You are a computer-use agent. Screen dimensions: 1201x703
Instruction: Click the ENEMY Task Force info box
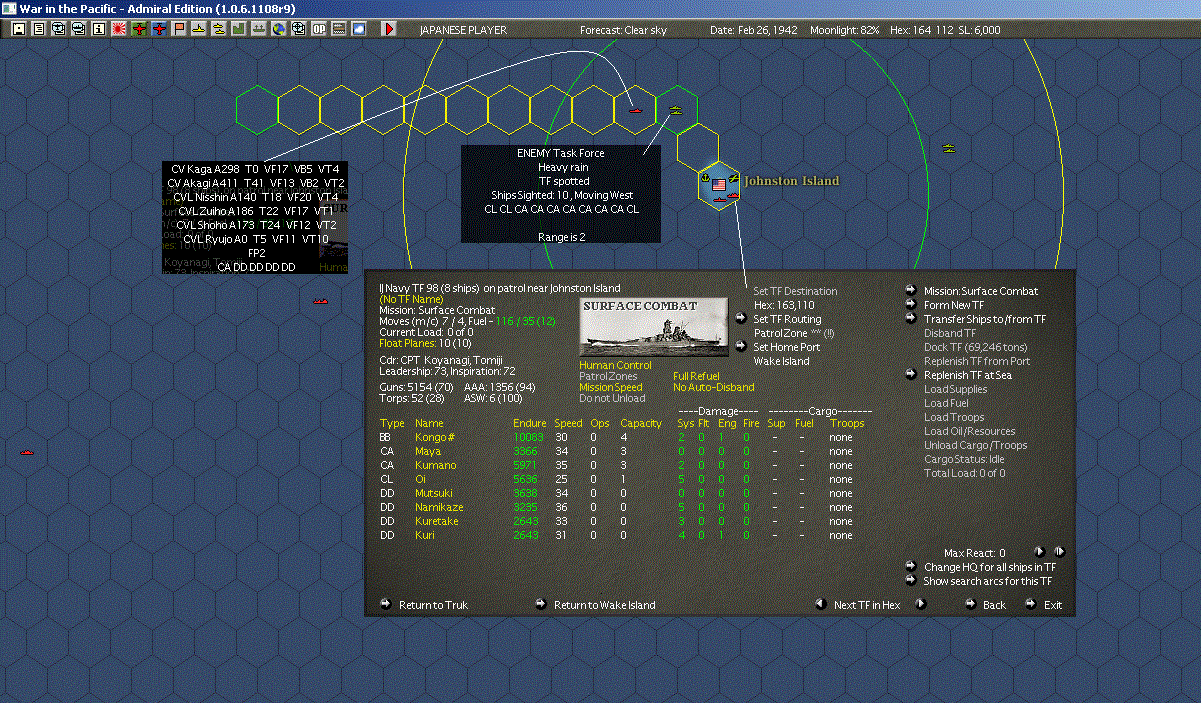click(560, 193)
